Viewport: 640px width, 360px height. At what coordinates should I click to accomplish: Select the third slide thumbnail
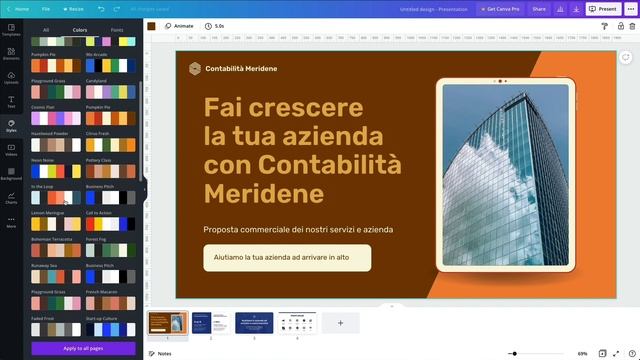(254, 323)
